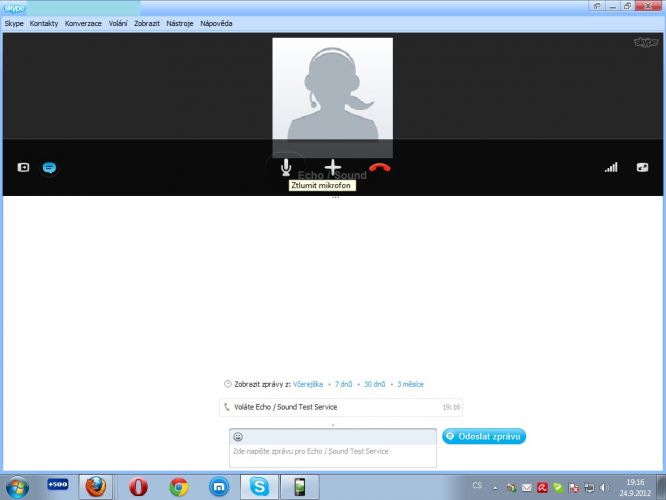Open the Kontakty menu

pyautogui.click(x=44, y=23)
